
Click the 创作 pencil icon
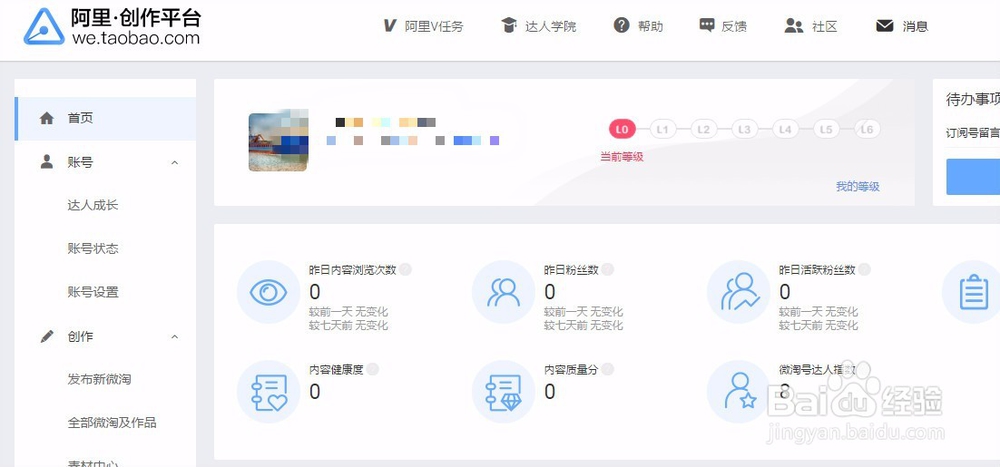click(x=47, y=336)
